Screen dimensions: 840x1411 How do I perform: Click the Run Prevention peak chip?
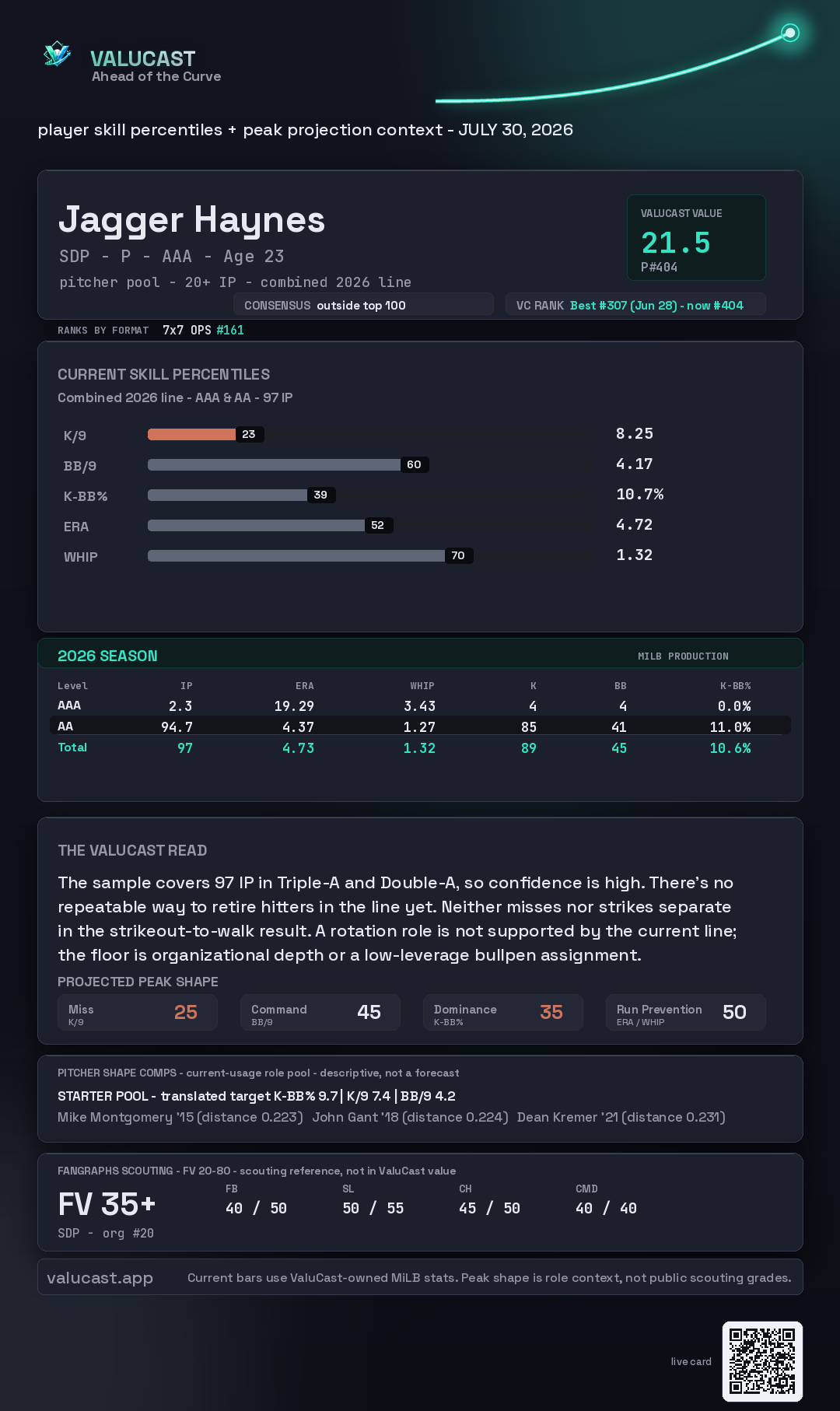tap(686, 1013)
